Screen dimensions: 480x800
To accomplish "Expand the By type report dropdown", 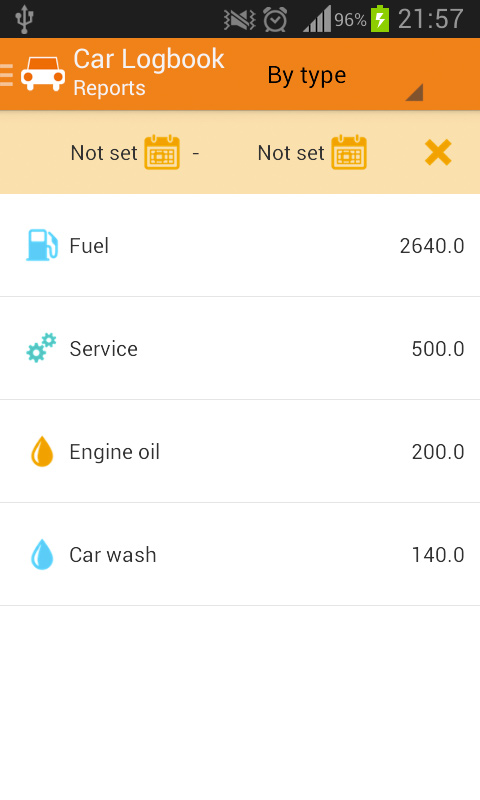I will coord(346,75).
